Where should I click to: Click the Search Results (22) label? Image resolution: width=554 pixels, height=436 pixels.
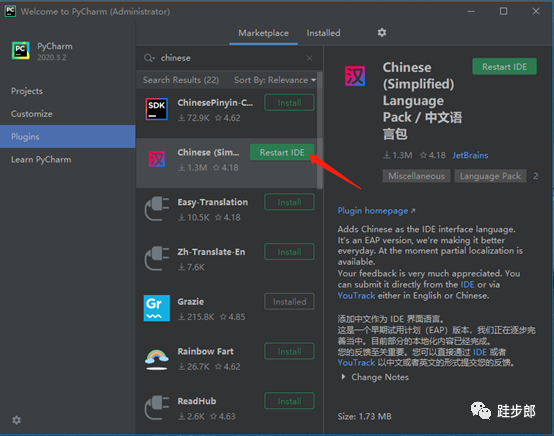(181, 80)
